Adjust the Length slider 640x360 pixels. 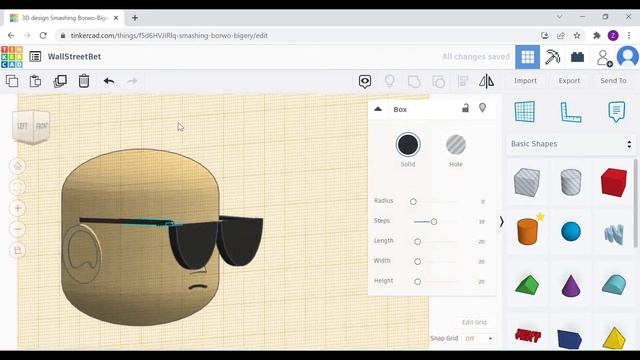pos(418,242)
